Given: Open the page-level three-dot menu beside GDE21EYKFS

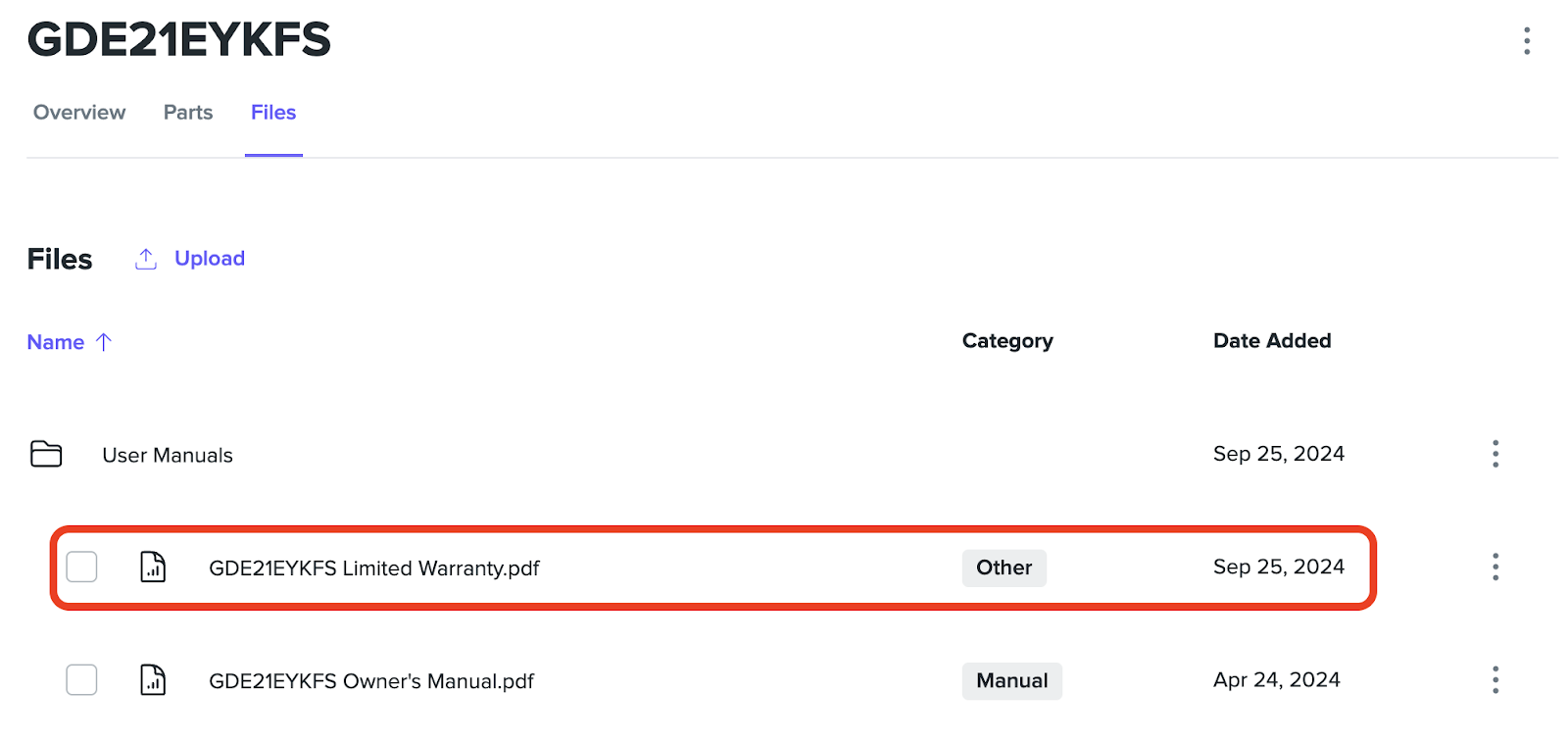Looking at the screenshot, I should (x=1526, y=40).
